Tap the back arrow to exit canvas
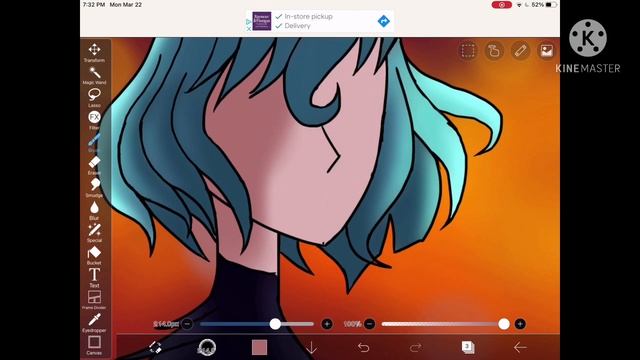Screen dimensions: 640x360 [x=520, y=347]
